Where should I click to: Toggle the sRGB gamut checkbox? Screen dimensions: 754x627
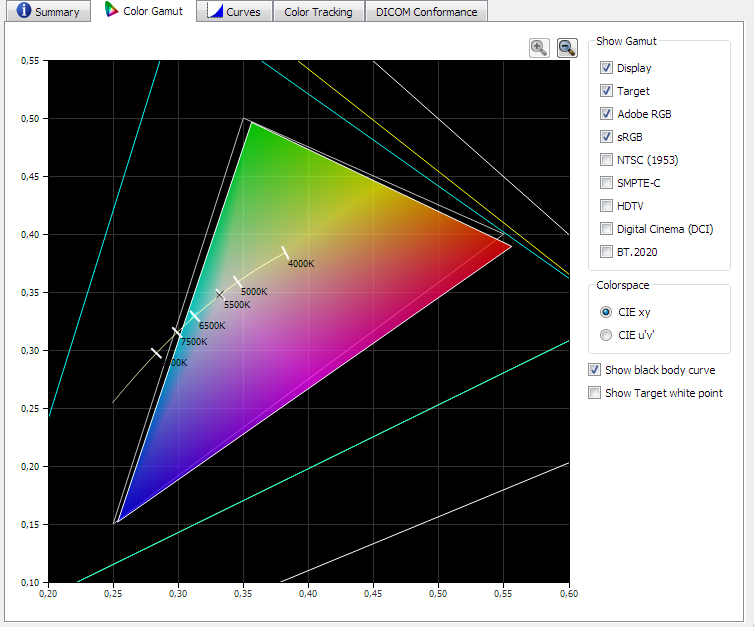pyautogui.click(x=606, y=137)
